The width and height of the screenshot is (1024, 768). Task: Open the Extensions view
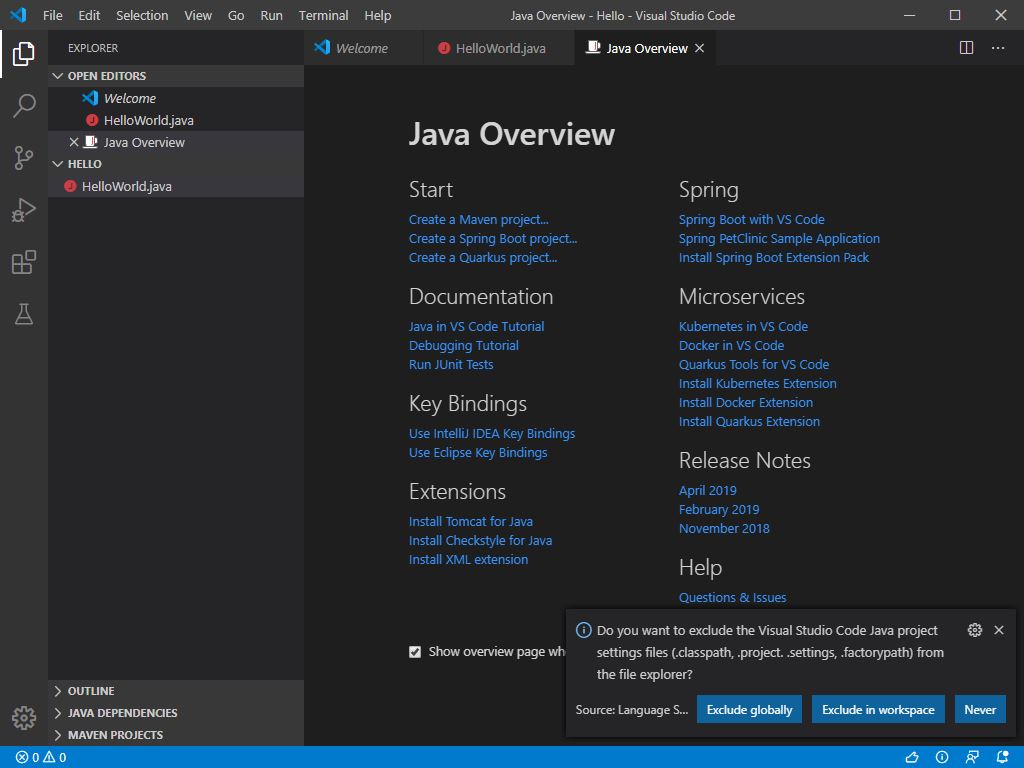coord(24,263)
